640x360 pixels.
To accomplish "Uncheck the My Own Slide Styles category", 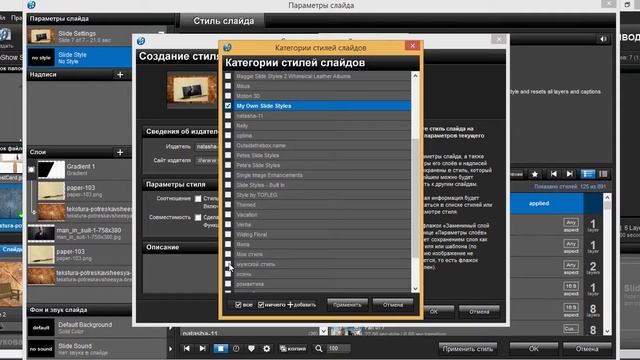I will click(228, 106).
